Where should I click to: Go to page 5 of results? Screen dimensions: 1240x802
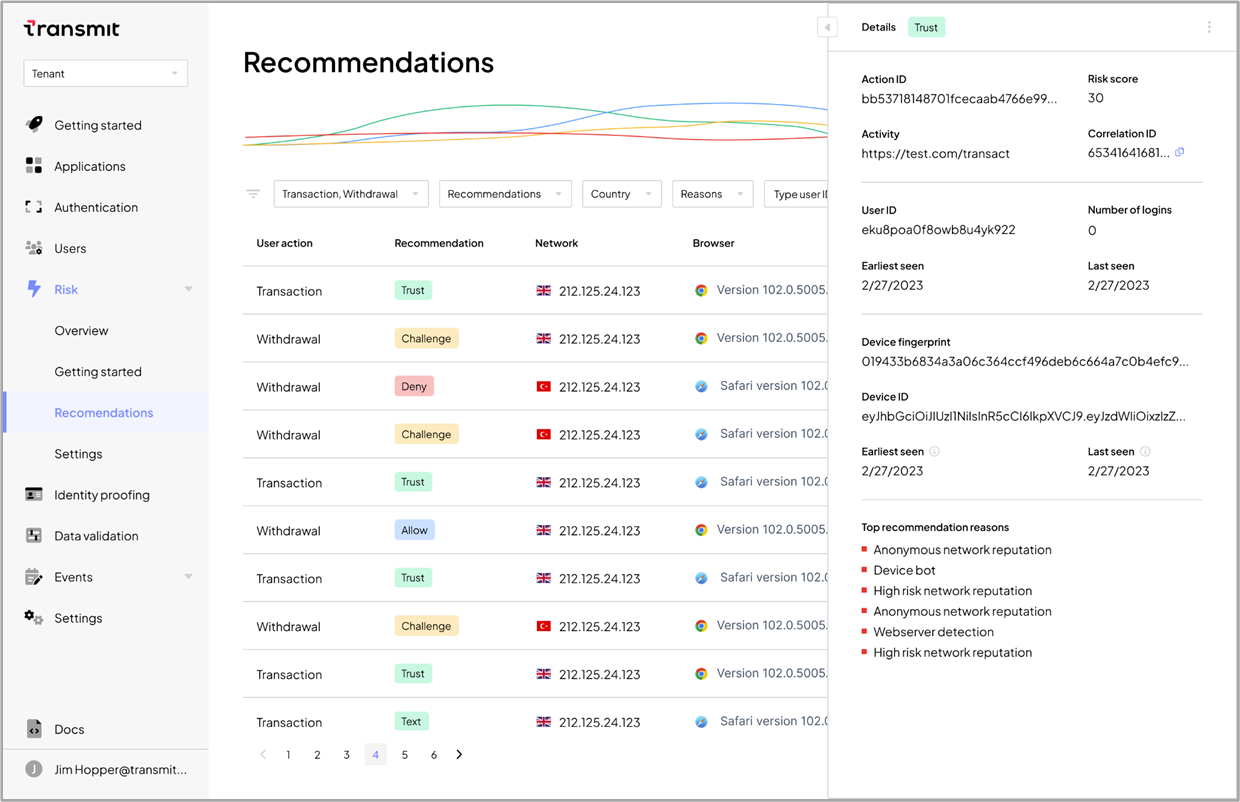click(x=405, y=755)
